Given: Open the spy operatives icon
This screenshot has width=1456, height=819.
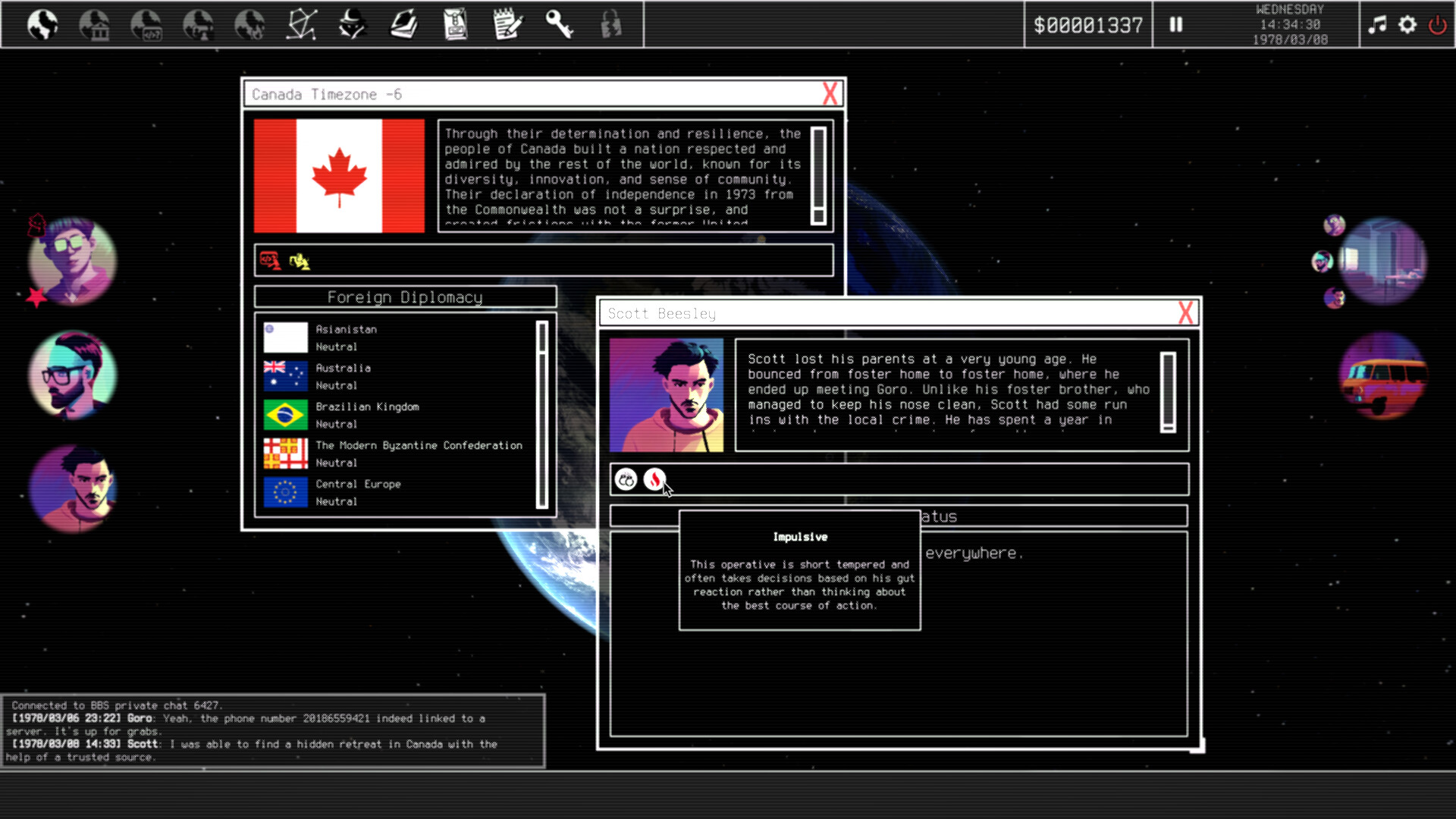Looking at the screenshot, I should click(x=353, y=25).
